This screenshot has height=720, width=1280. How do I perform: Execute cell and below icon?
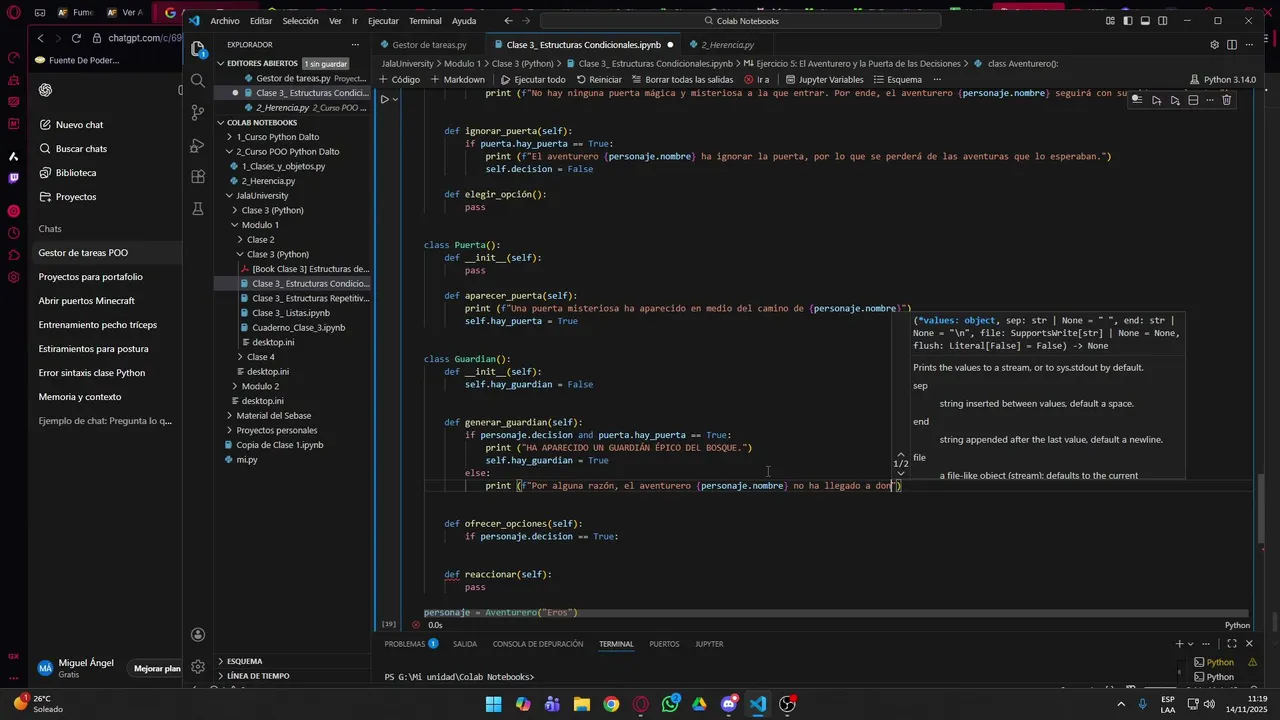1175,100
